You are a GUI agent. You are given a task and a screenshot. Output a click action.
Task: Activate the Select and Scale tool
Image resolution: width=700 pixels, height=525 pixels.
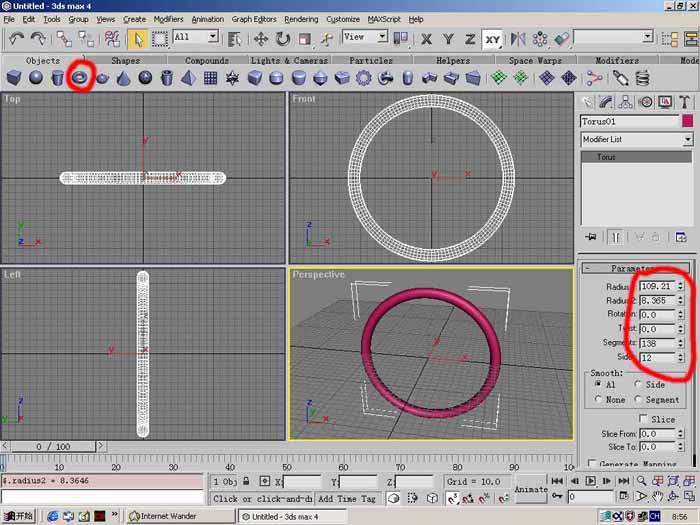click(x=304, y=39)
